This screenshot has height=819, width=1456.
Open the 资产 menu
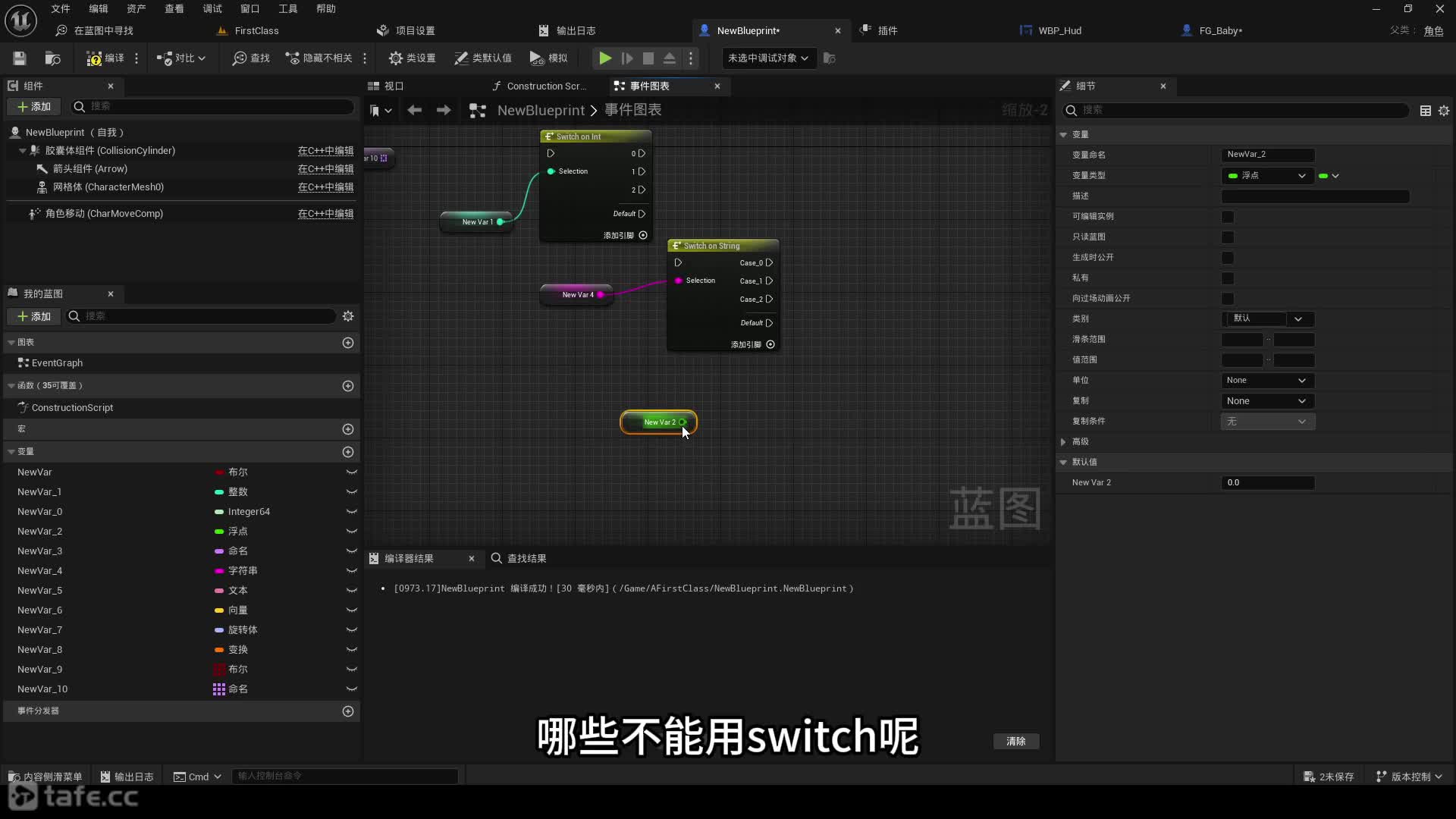coord(136,9)
